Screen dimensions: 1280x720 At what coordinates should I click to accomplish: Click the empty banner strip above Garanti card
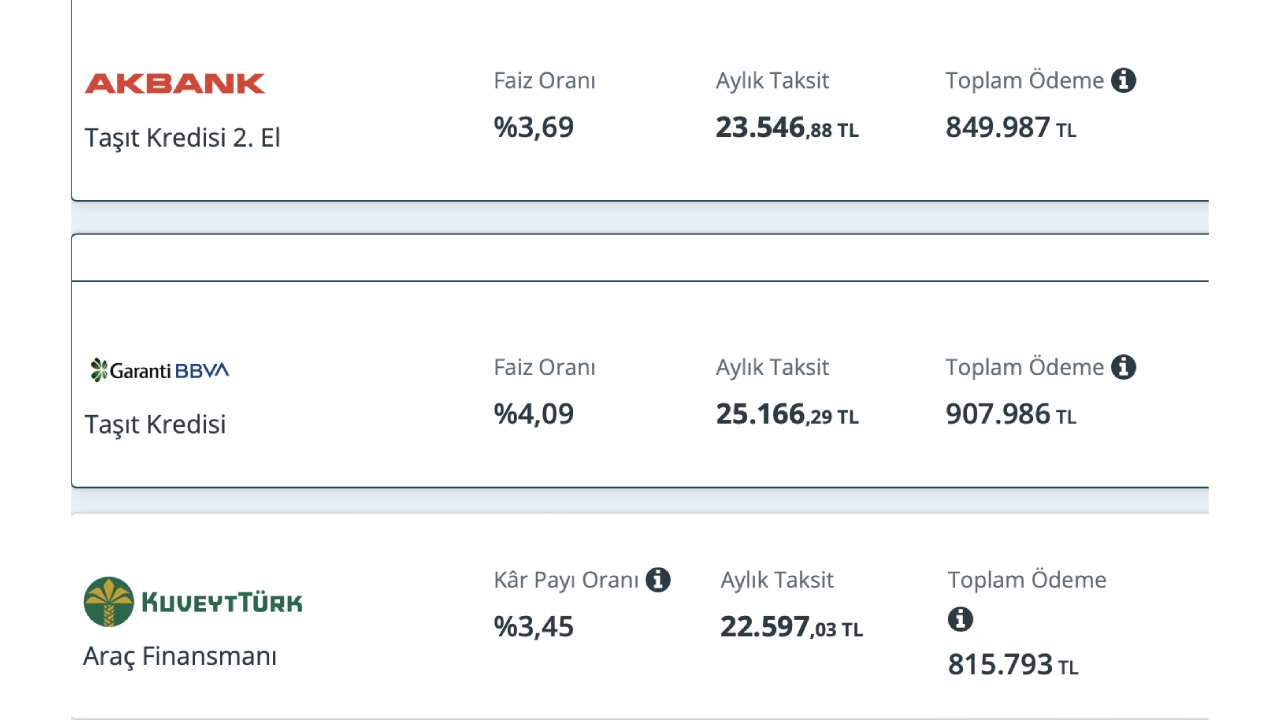[640, 258]
